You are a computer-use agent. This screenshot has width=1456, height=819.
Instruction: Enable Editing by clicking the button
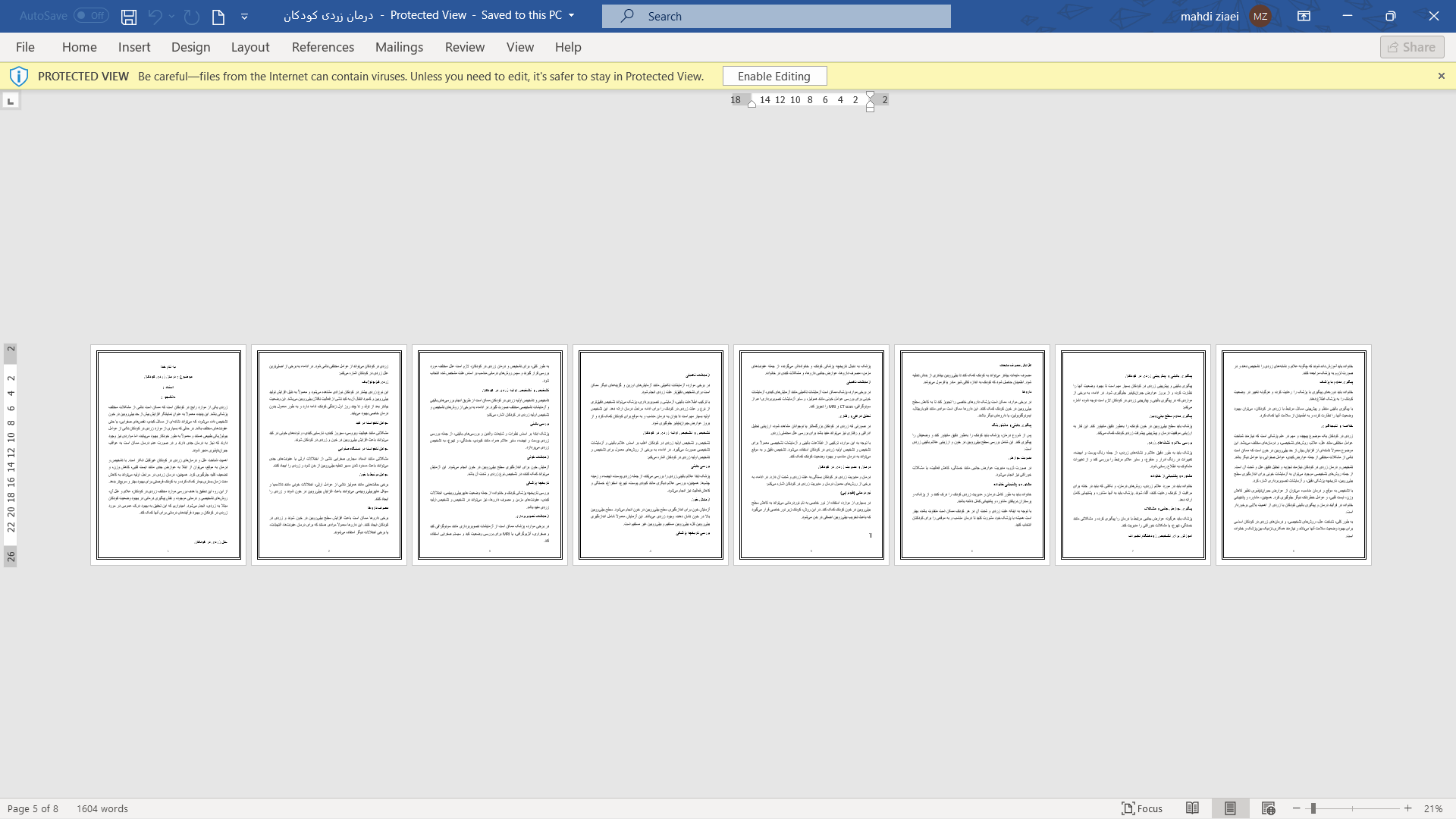pyautogui.click(x=774, y=76)
